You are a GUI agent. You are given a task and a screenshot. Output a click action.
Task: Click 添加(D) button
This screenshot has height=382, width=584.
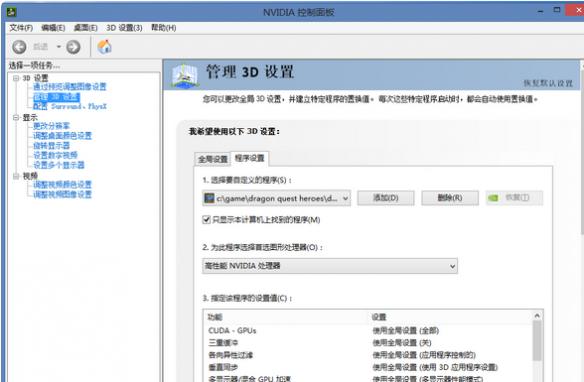[x=386, y=198]
